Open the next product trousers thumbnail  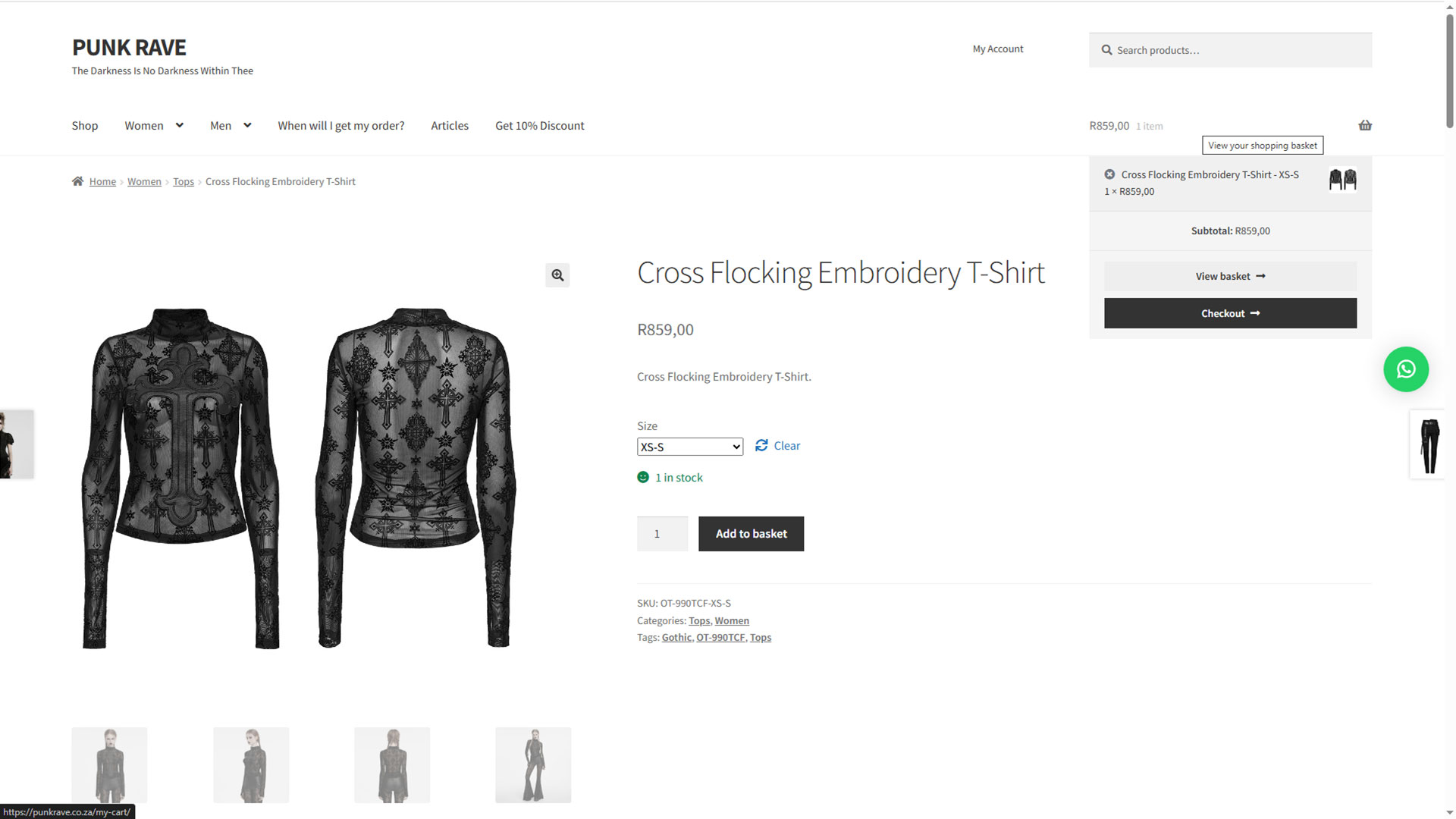(1429, 445)
